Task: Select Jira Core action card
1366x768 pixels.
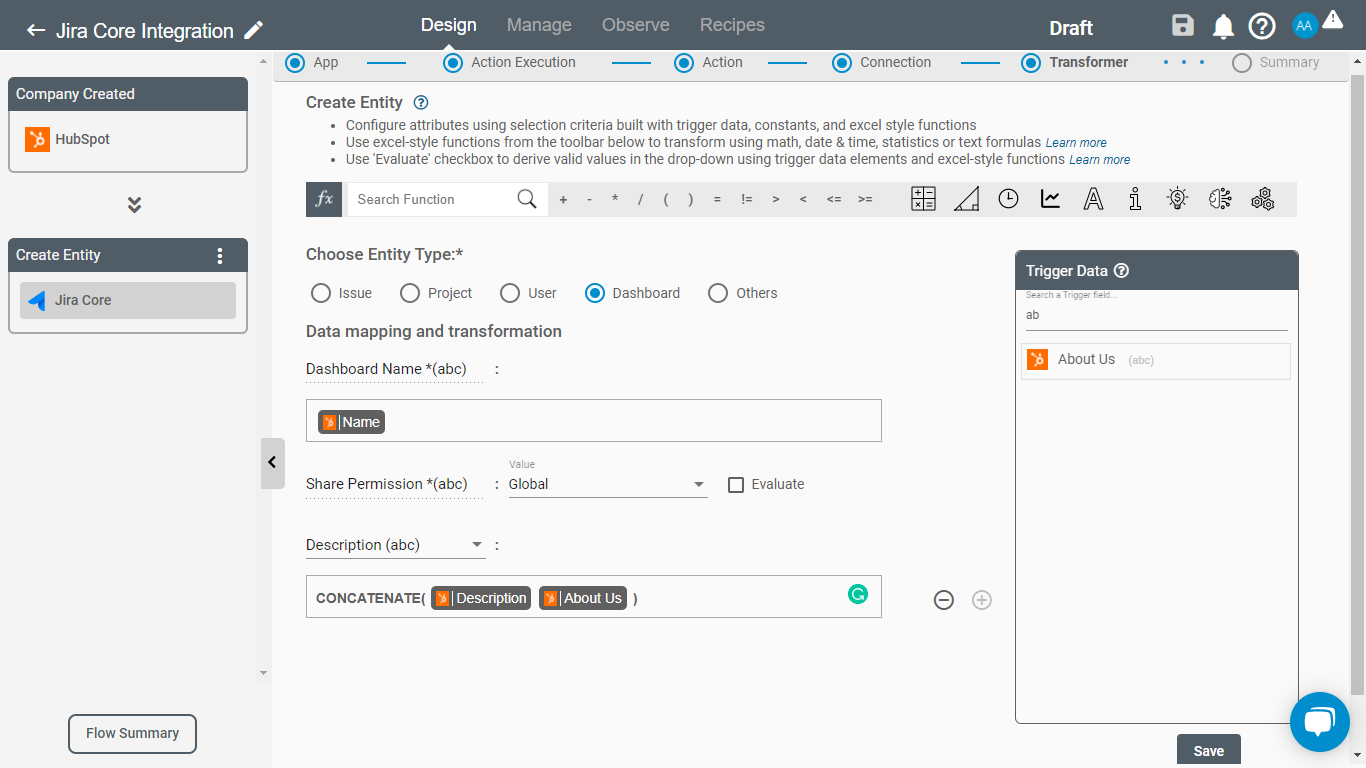Action: point(128,300)
